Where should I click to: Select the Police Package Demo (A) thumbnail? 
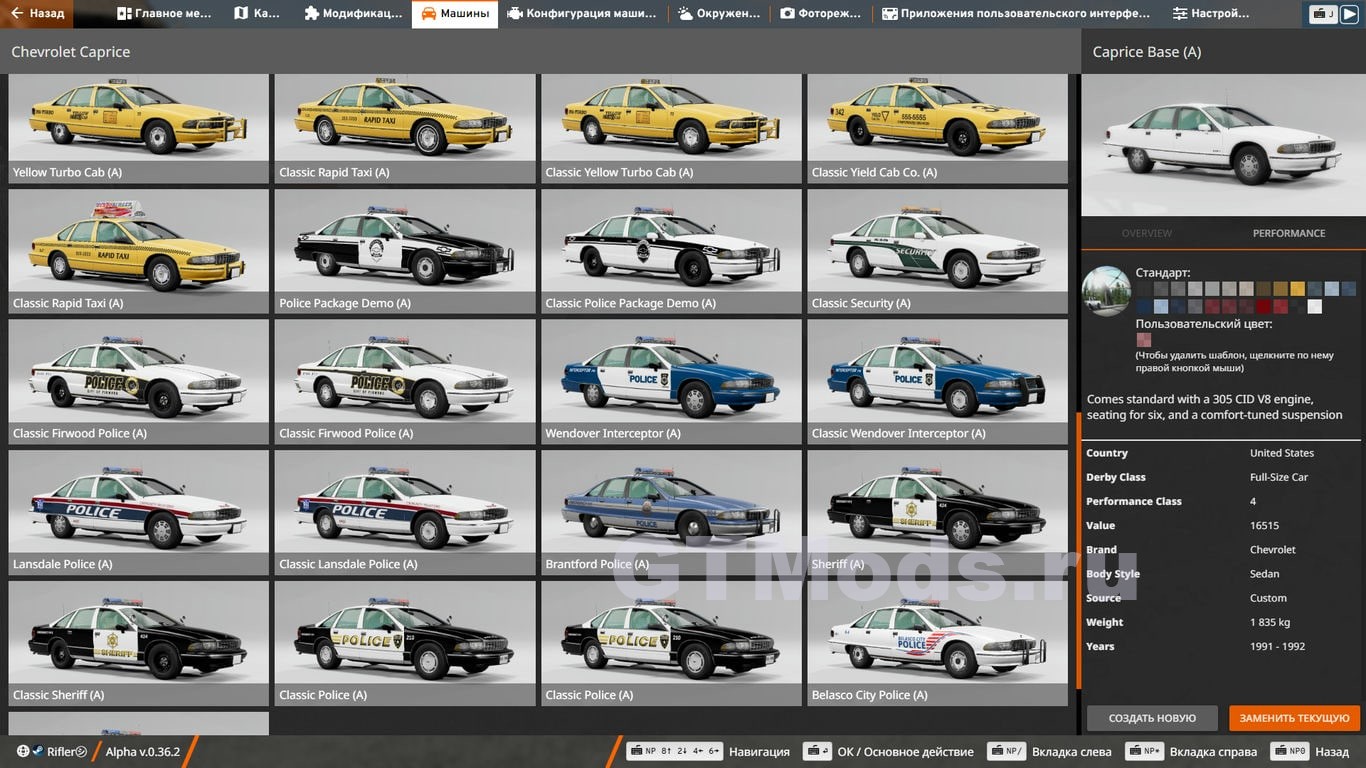[405, 251]
